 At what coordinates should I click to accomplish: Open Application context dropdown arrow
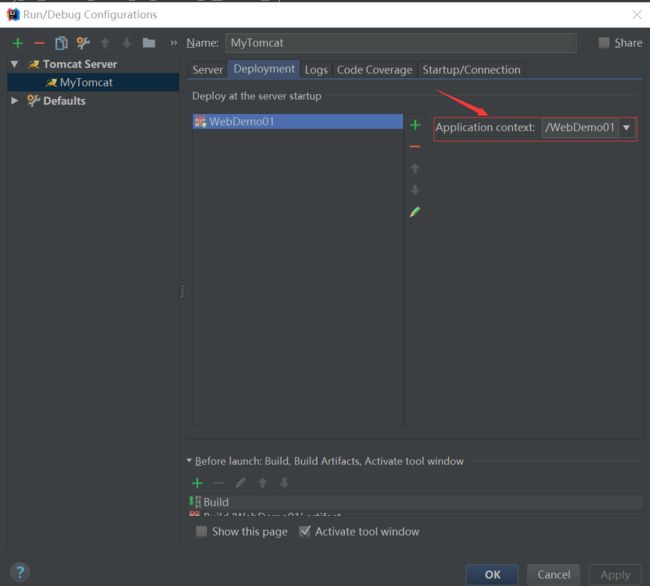(626, 128)
